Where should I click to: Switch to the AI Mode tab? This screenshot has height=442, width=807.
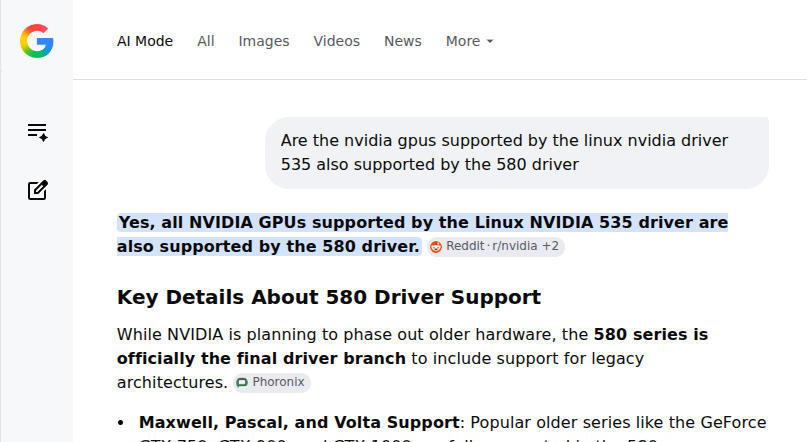pos(145,41)
